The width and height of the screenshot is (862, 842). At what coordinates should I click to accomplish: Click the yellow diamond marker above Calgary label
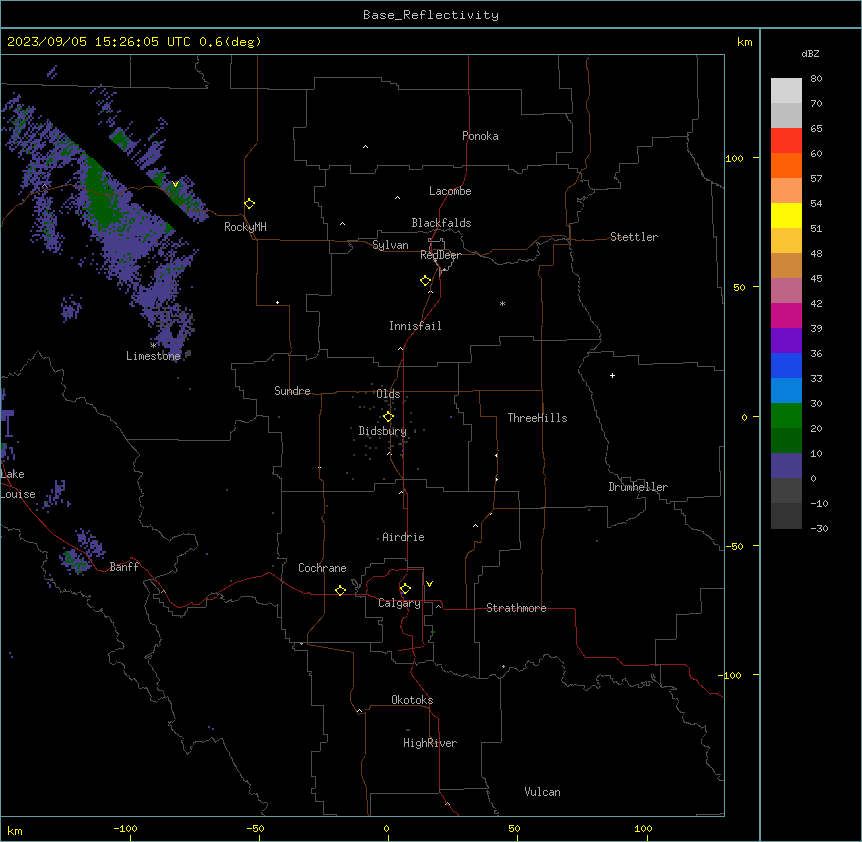tap(405, 589)
